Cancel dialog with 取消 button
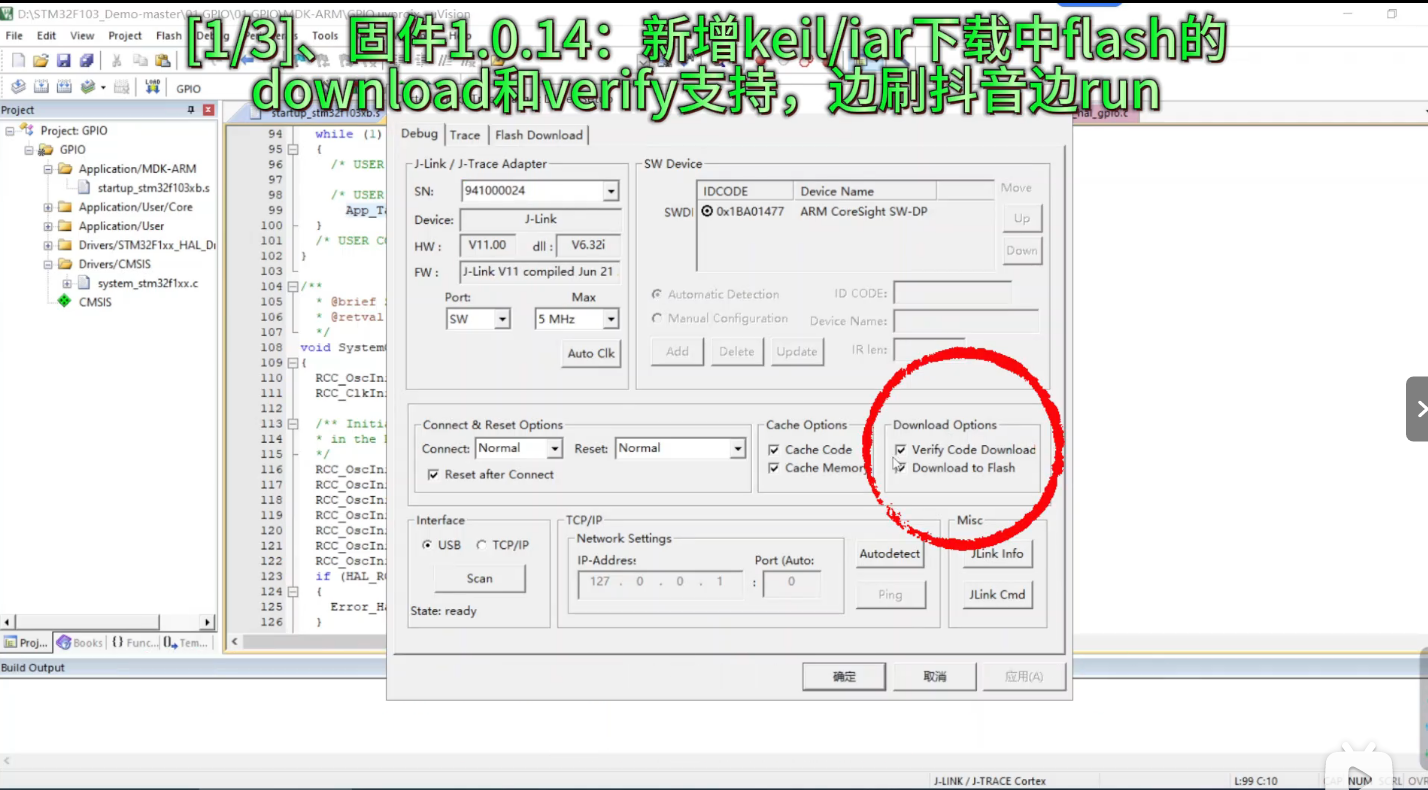The width and height of the screenshot is (1428, 790). [x=934, y=677]
